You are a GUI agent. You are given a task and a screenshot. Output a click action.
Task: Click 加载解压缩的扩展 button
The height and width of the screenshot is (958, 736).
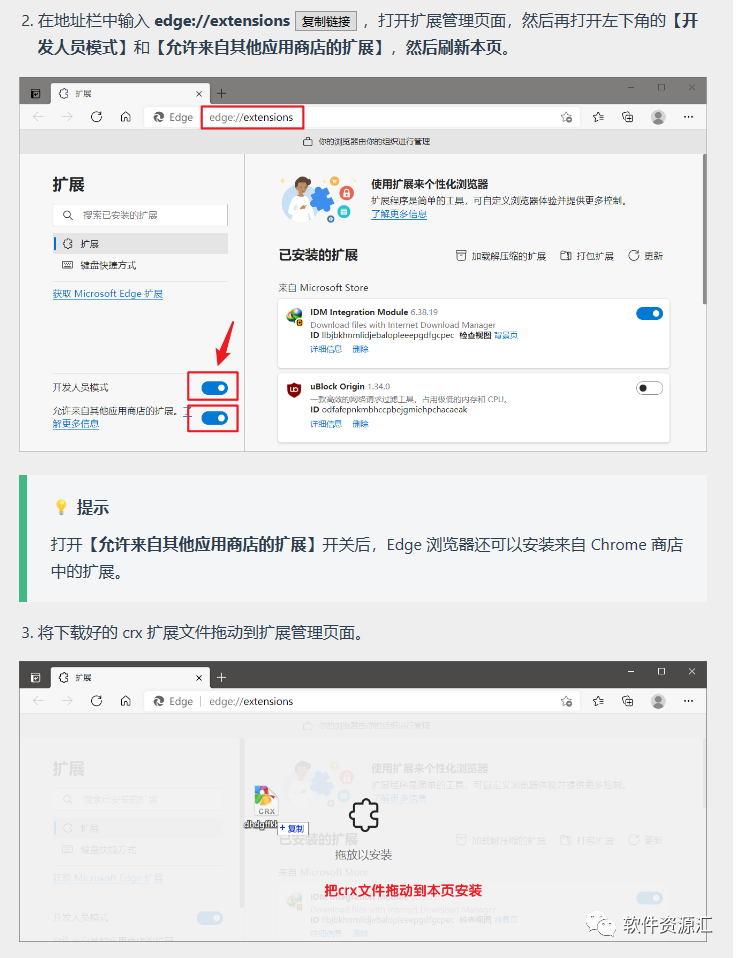(x=501, y=256)
